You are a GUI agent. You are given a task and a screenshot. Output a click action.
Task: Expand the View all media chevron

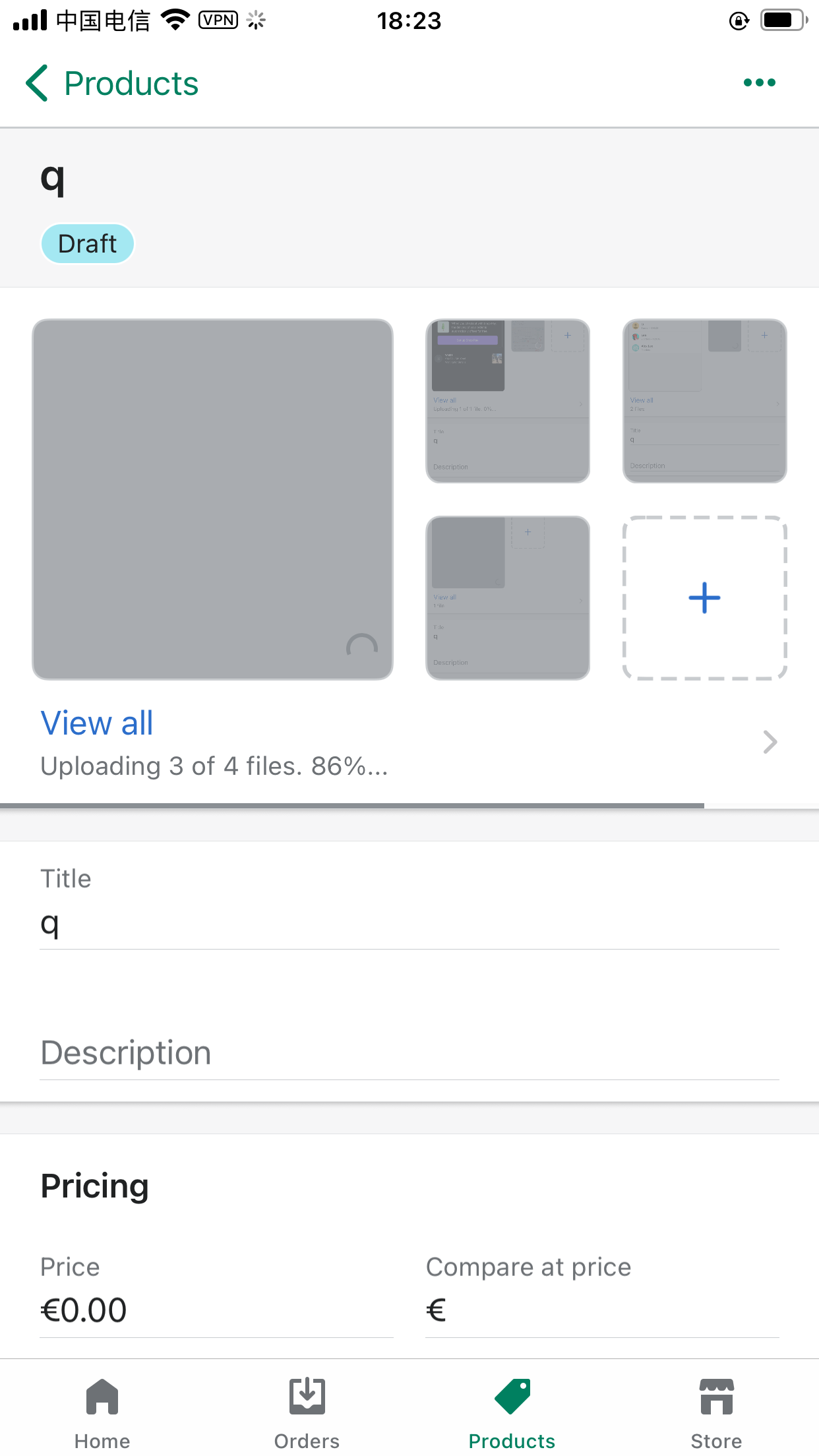coord(770,742)
